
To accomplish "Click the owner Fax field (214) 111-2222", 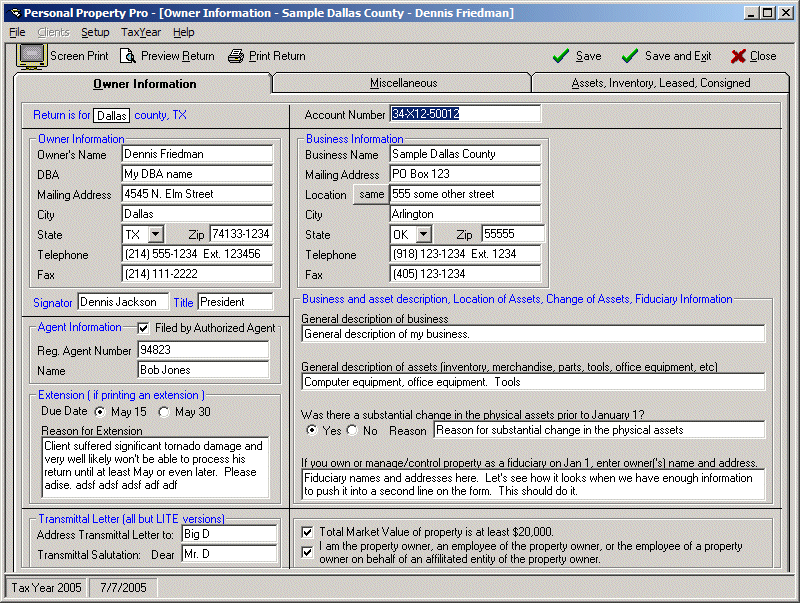I will pyautogui.click(x=197, y=274).
